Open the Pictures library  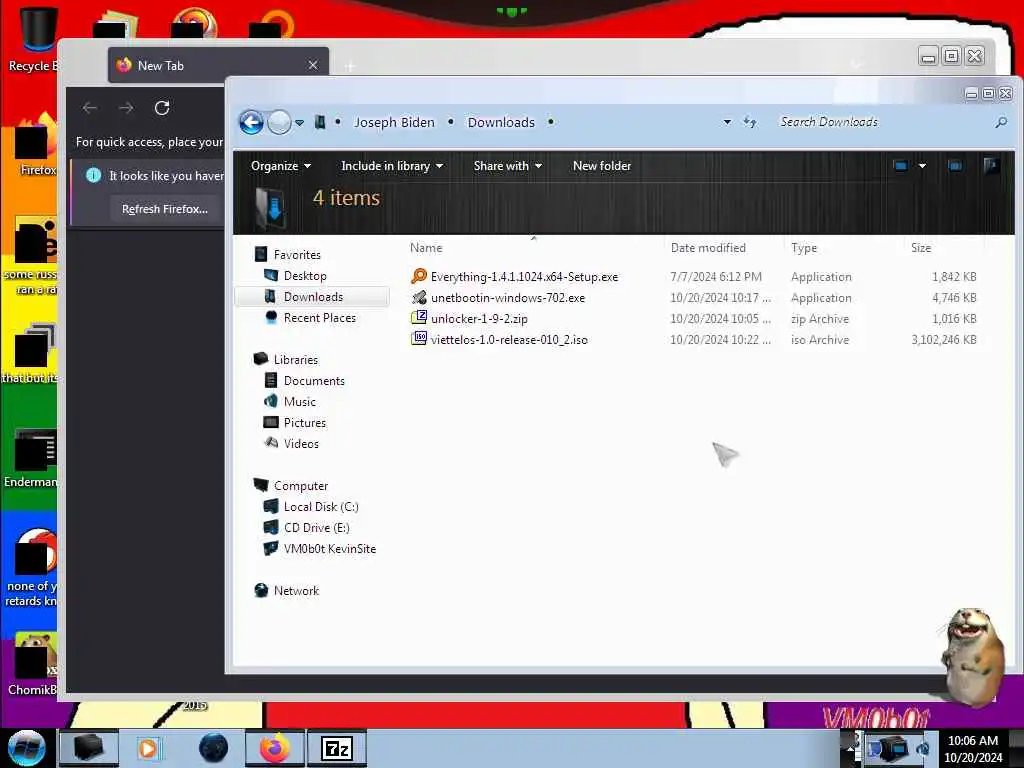304,423
